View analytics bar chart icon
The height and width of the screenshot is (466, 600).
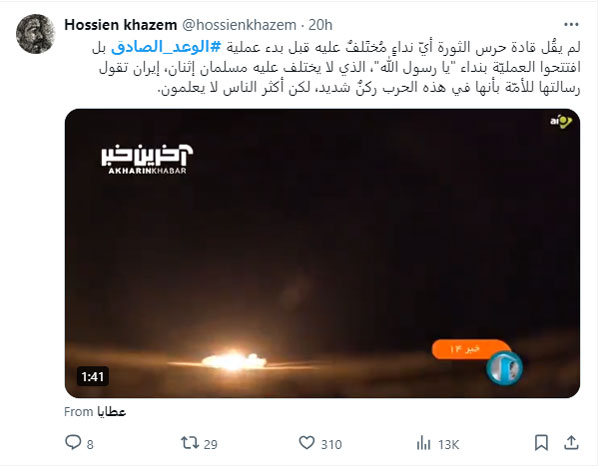tap(423, 443)
